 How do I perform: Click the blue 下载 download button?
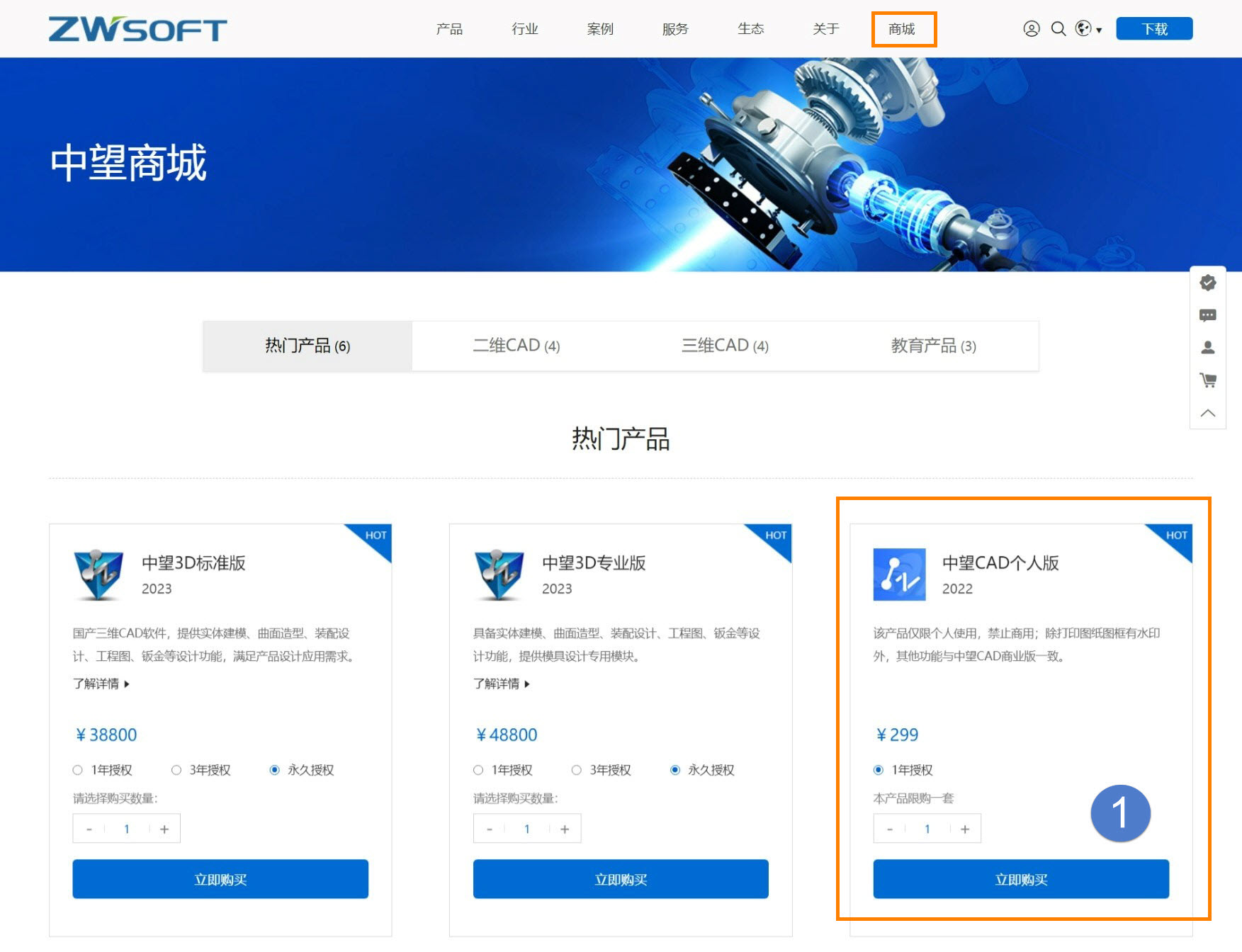coord(1154,29)
